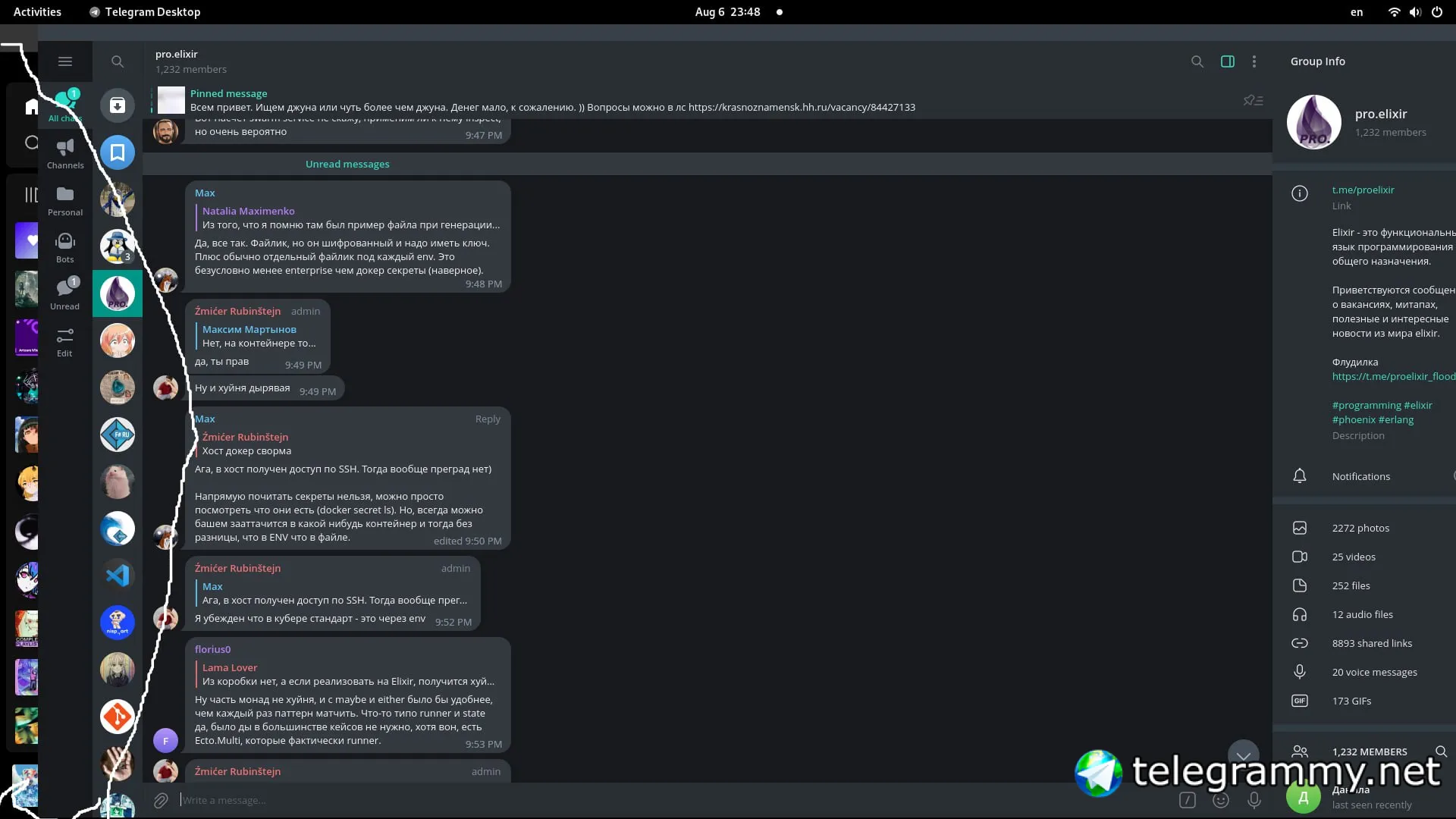Open the clock and calendar Aug 6 23:48
The height and width of the screenshot is (819, 1456).
[727, 12]
